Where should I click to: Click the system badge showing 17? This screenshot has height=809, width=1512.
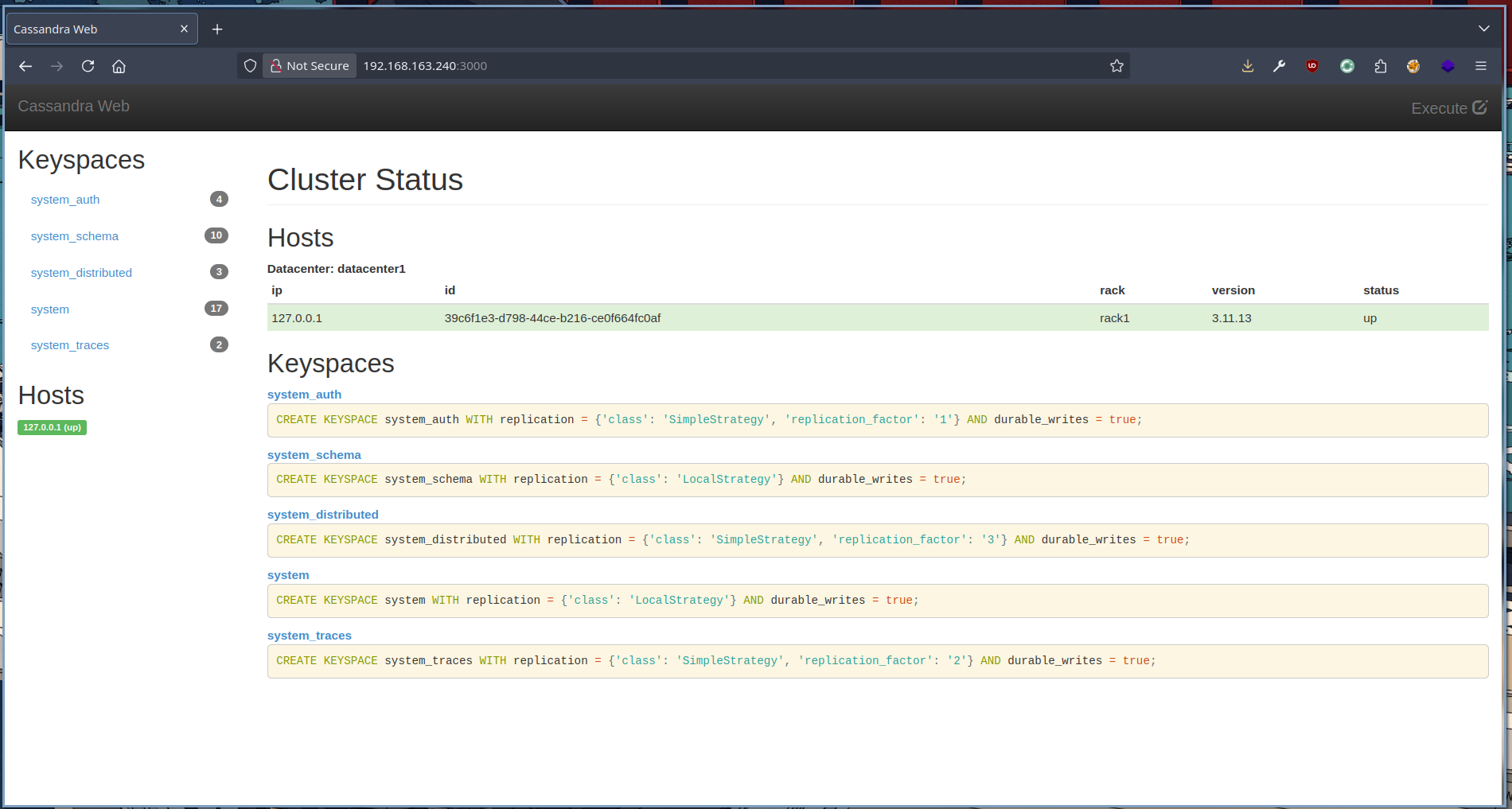216,309
